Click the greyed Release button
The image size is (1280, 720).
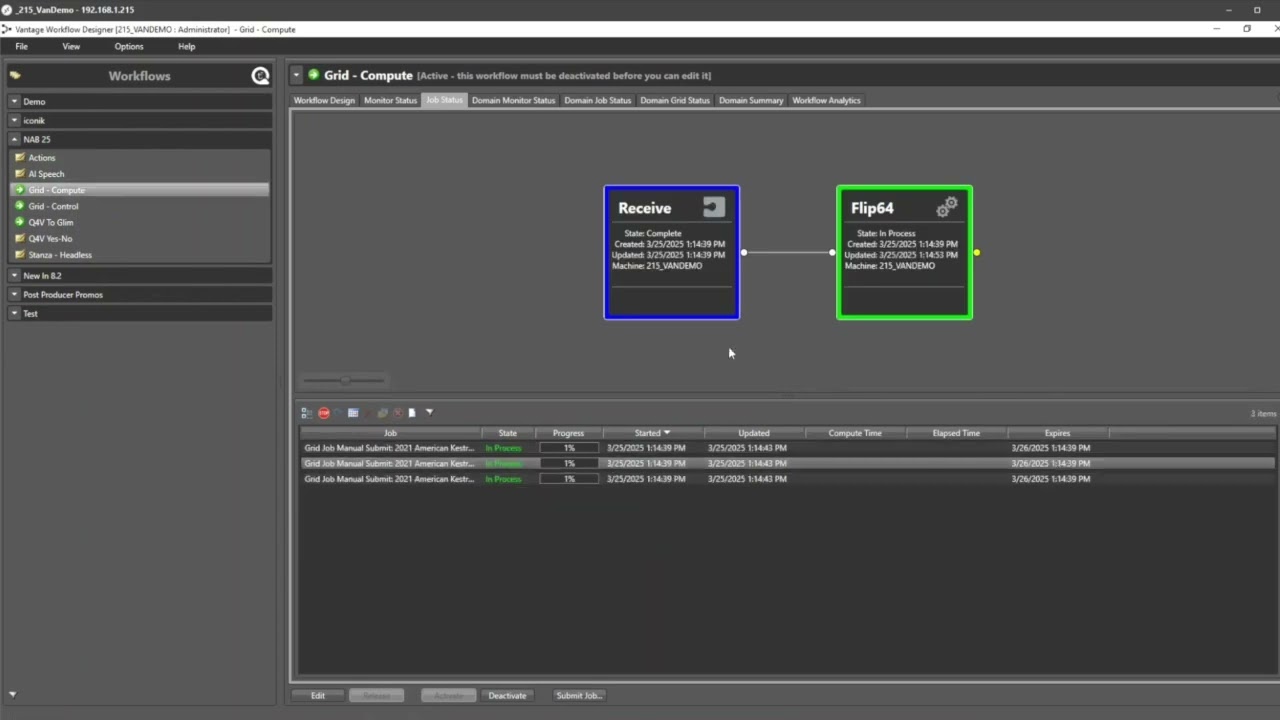click(x=376, y=695)
